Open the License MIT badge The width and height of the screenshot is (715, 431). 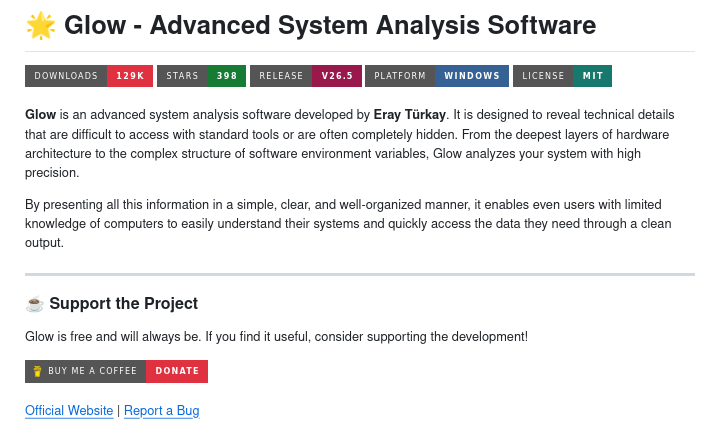(562, 76)
